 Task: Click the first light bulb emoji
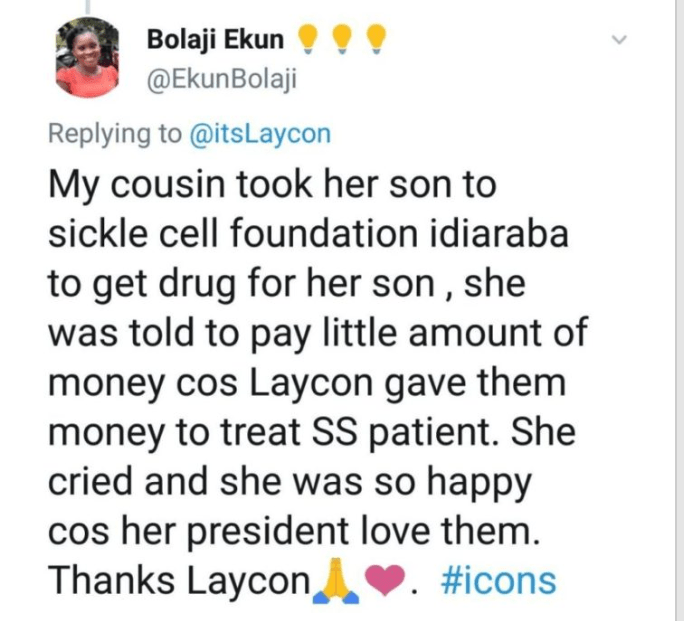click(309, 39)
